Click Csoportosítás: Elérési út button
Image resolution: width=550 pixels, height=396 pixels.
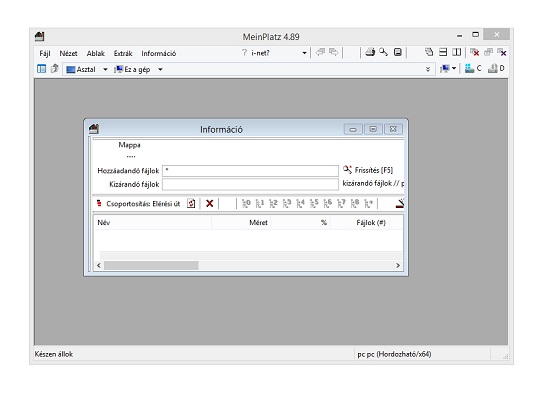(139, 204)
